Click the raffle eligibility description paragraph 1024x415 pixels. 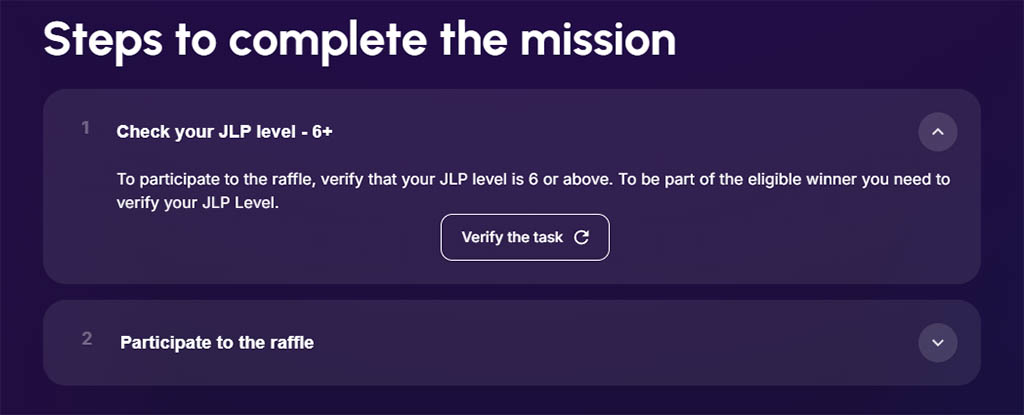533,191
